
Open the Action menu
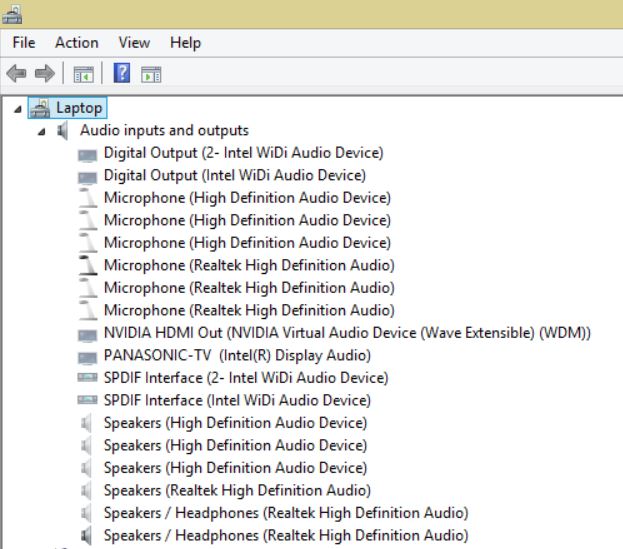76,42
